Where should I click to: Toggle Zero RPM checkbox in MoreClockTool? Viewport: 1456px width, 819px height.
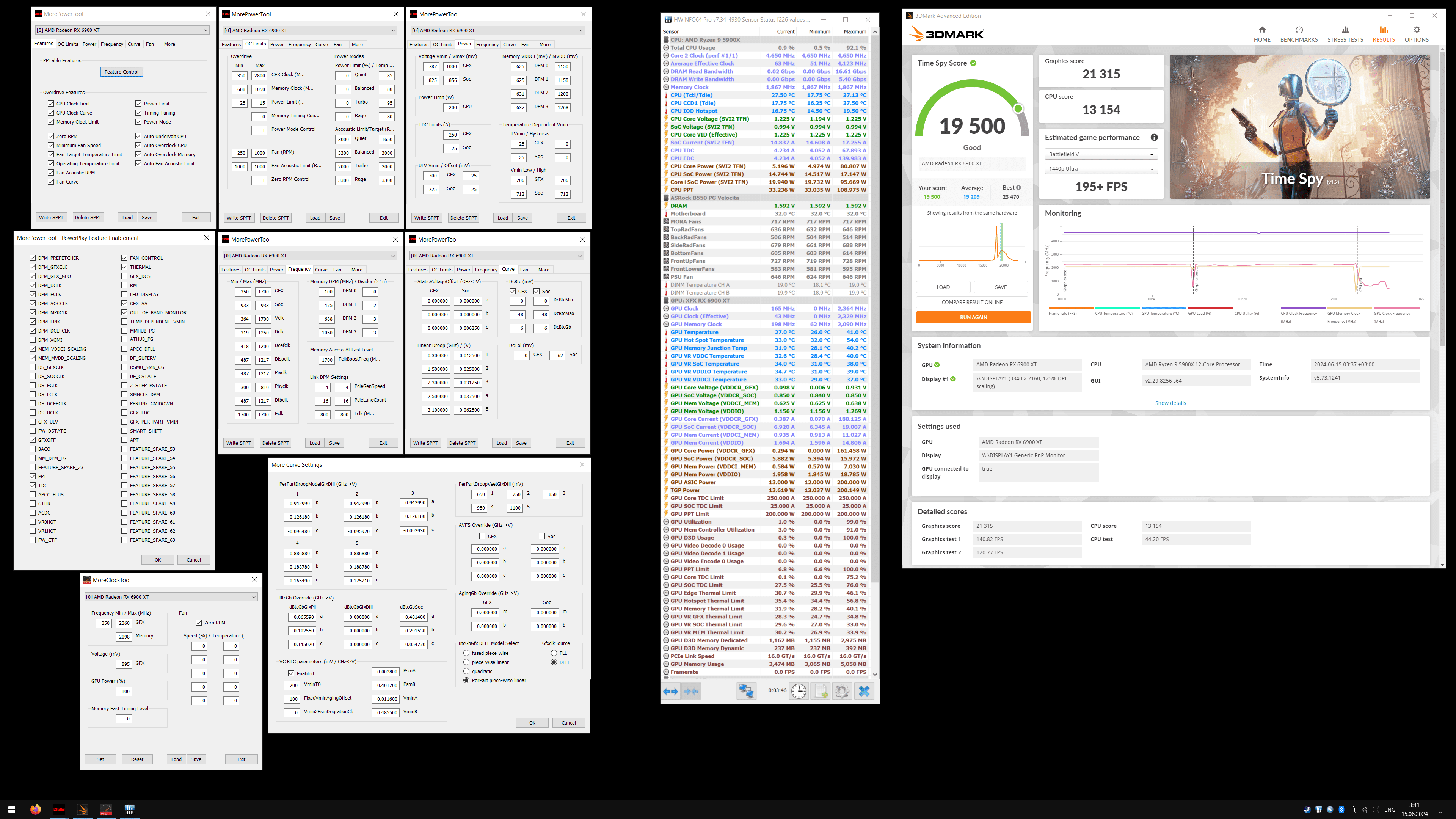pyautogui.click(x=199, y=623)
